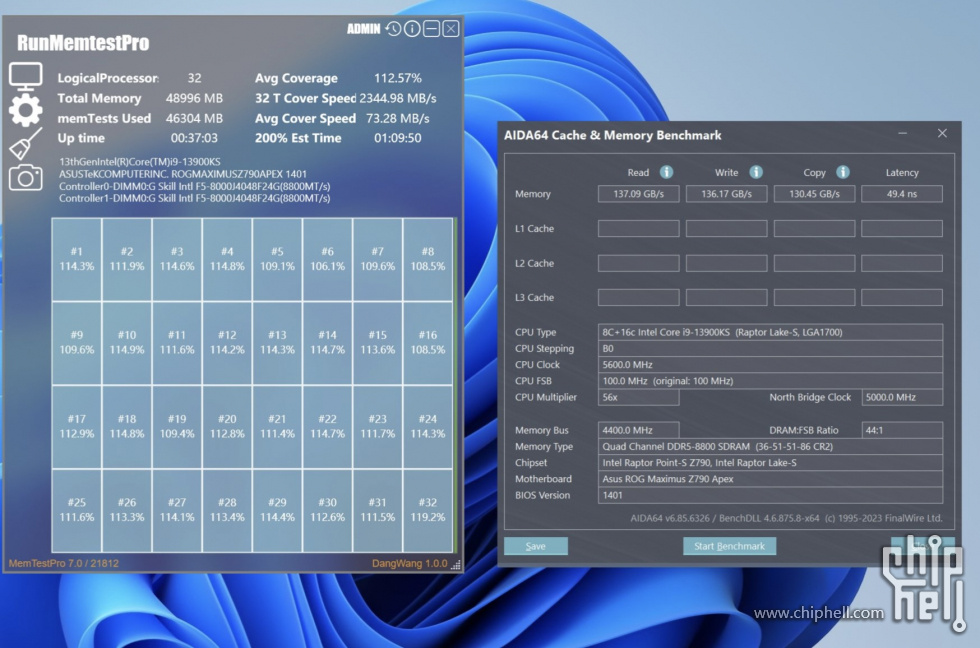Select memtest cell #14
Screen dimensions: 980x648
click(328, 343)
